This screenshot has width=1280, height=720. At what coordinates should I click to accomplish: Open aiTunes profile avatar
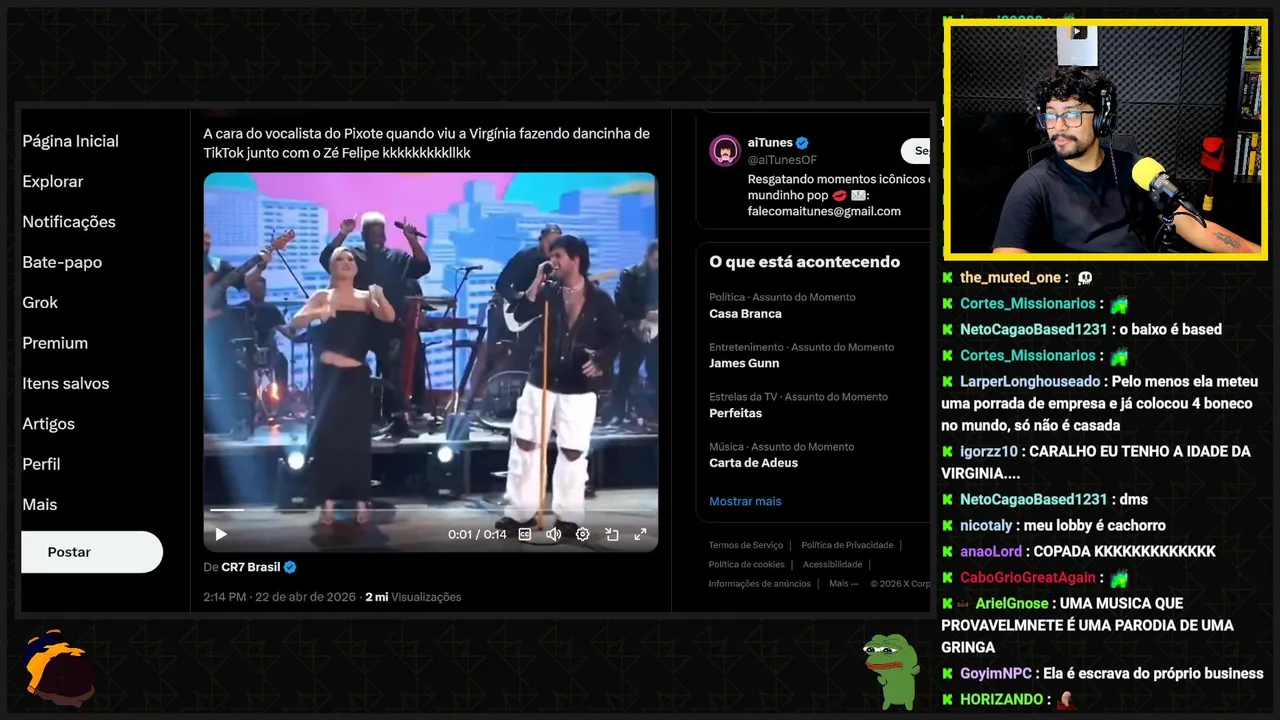(724, 151)
